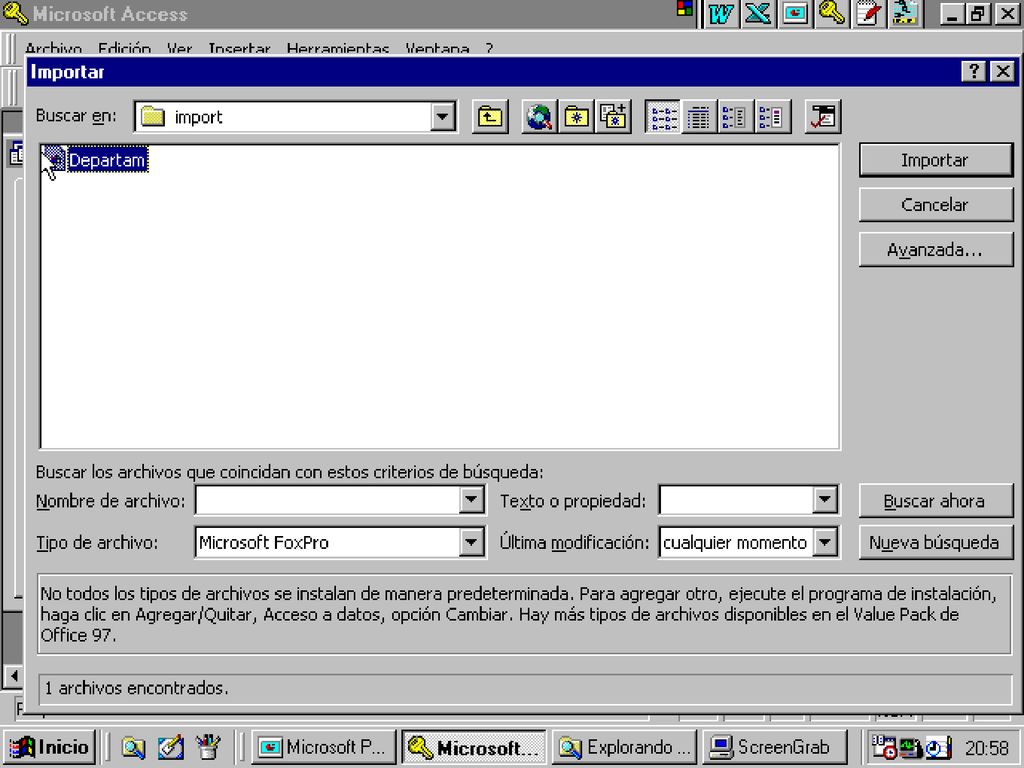Click the Add to Favorites icon
The height and width of the screenshot is (768, 1024).
click(613, 117)
